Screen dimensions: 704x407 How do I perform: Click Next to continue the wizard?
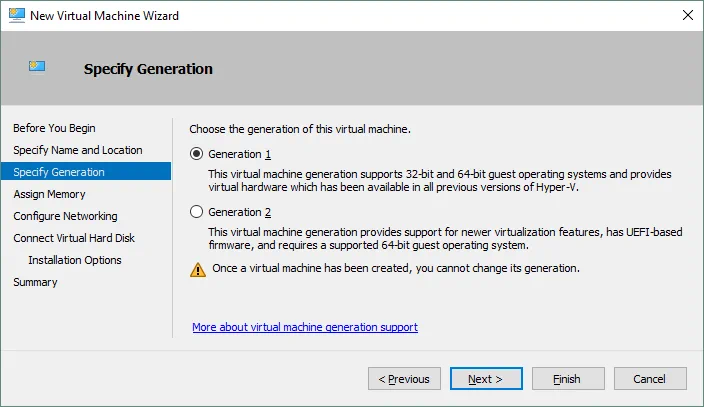coord(486,379)
